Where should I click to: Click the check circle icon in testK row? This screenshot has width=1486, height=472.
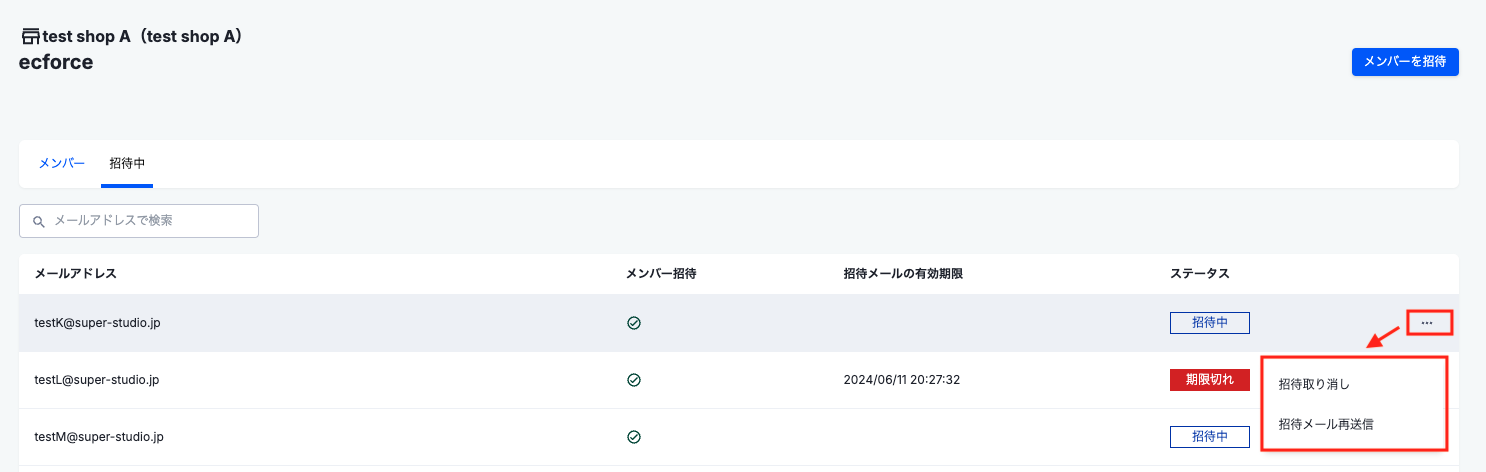coord(633,323)
